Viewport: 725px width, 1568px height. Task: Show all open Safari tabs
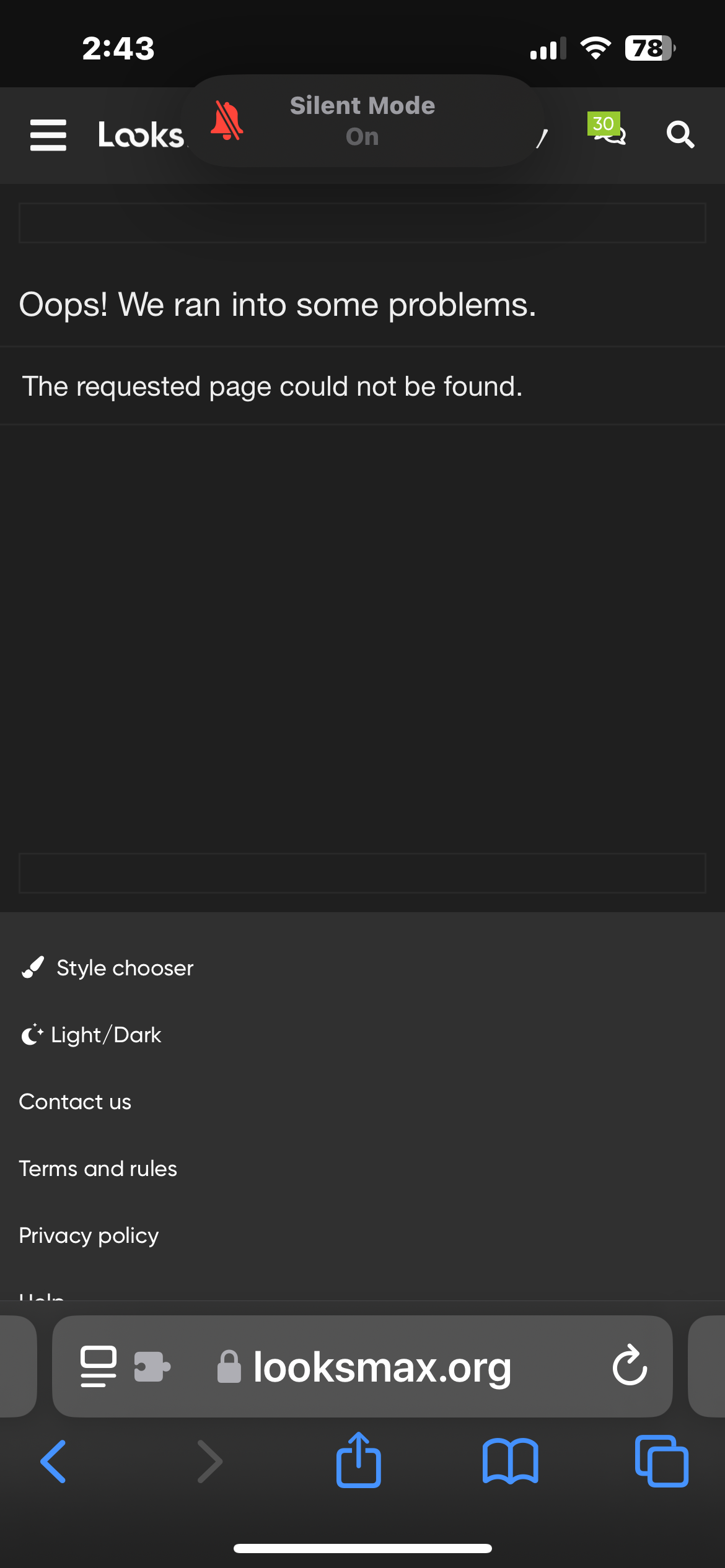pos(661,1461)
